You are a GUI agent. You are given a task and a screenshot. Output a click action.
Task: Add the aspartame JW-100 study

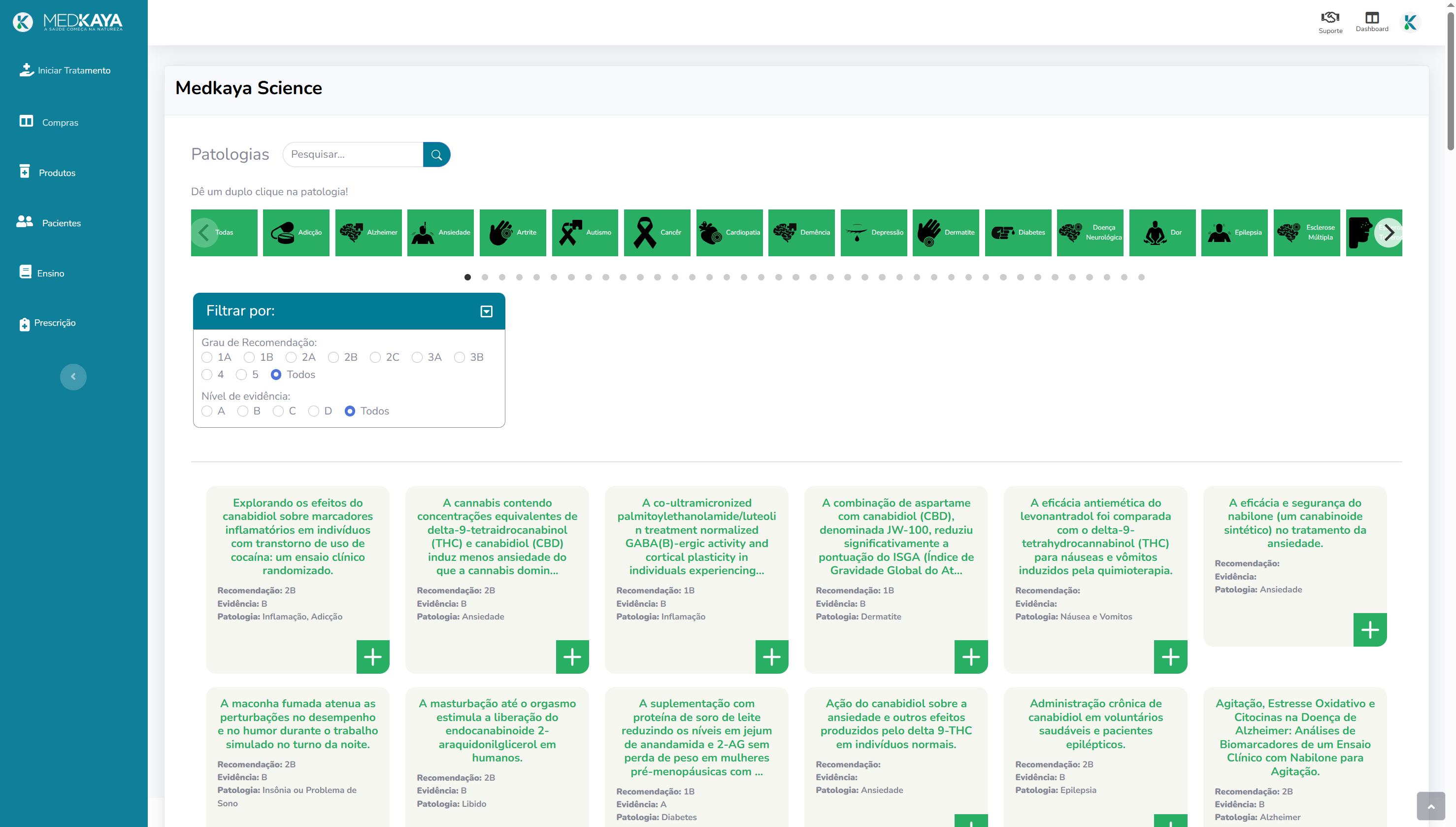point(971,657)
